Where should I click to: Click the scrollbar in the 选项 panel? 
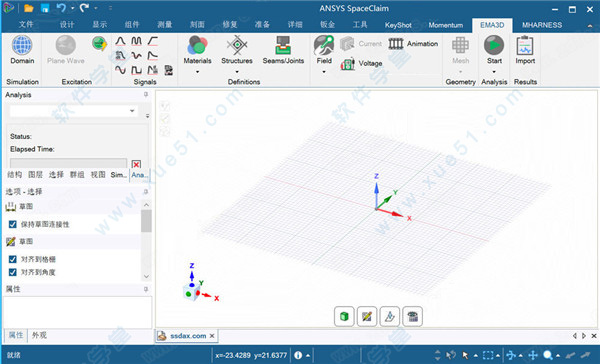(146, 220)
